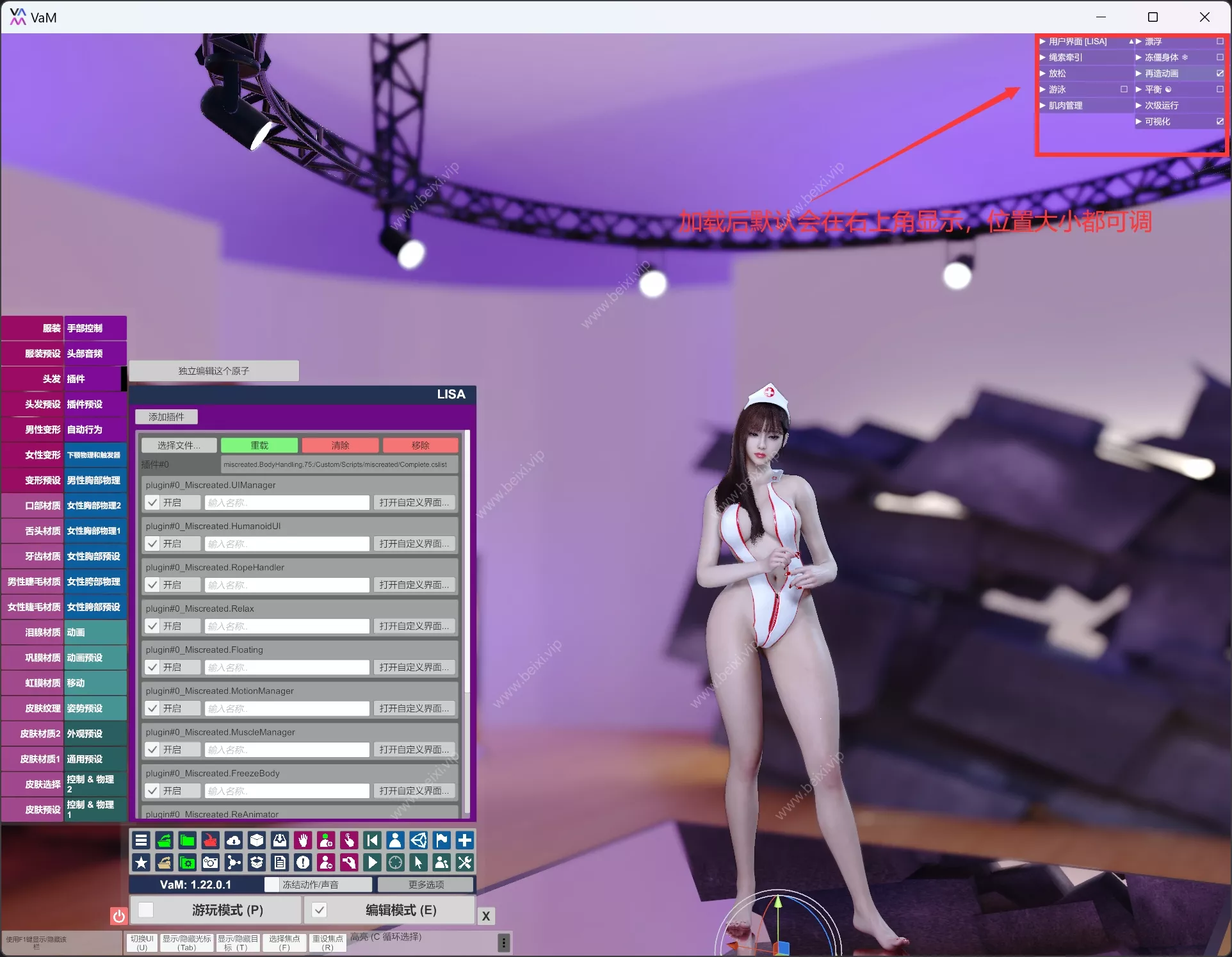Viewport: 1232px width, 957px height.
Task: Click the blue plus add icon
Action: (x=464, y=840)
